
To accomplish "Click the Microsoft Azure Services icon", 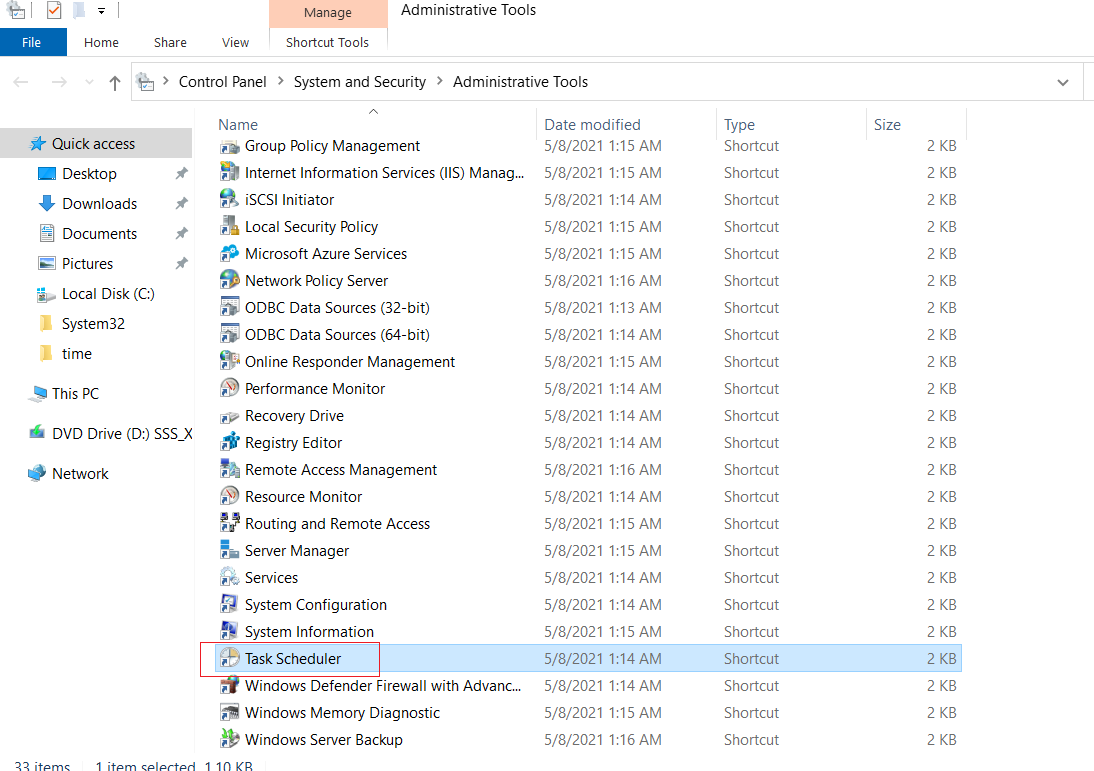I will (x=230, y=253).
